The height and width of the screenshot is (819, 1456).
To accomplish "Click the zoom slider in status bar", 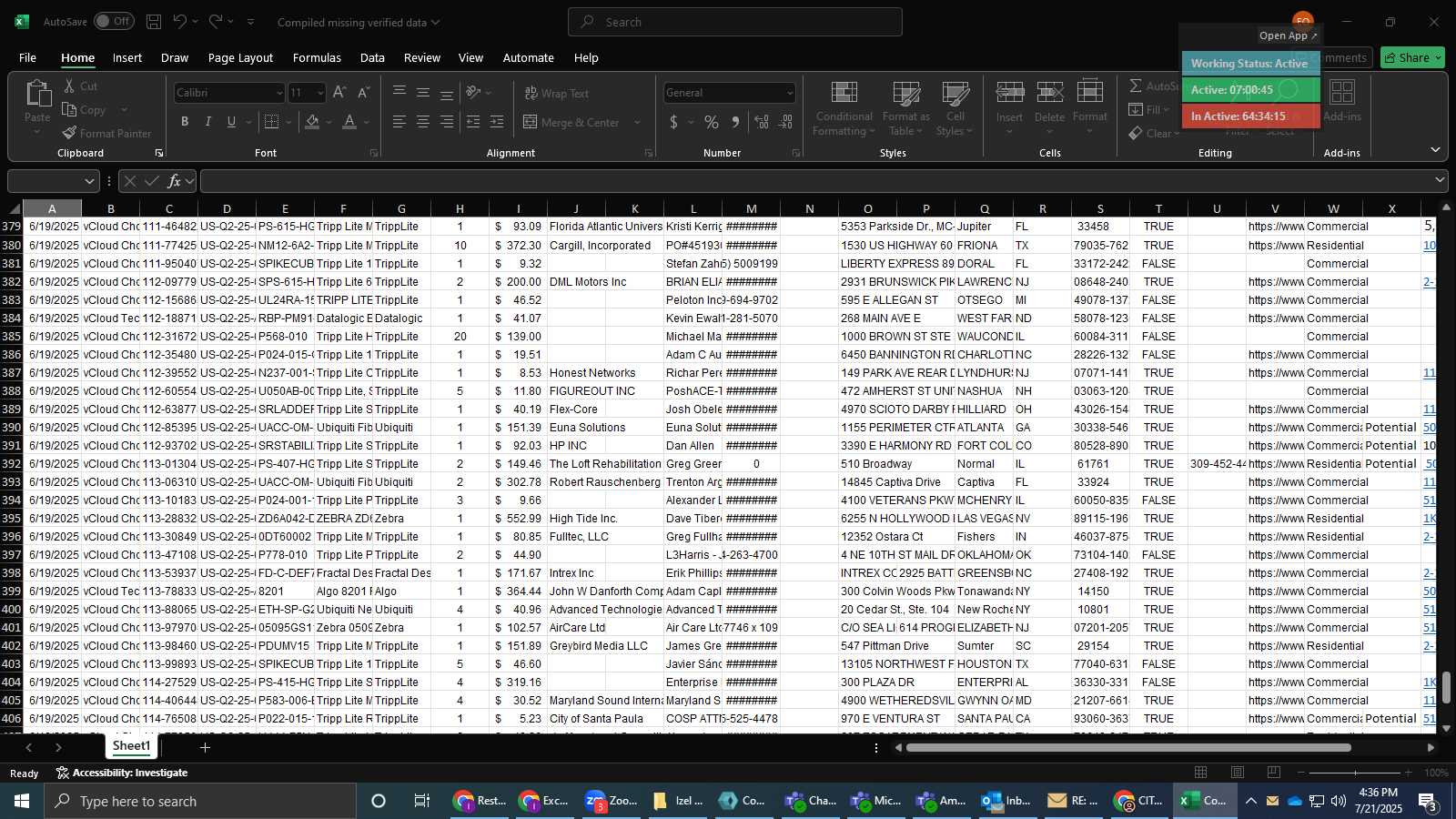I will 1354,773.
